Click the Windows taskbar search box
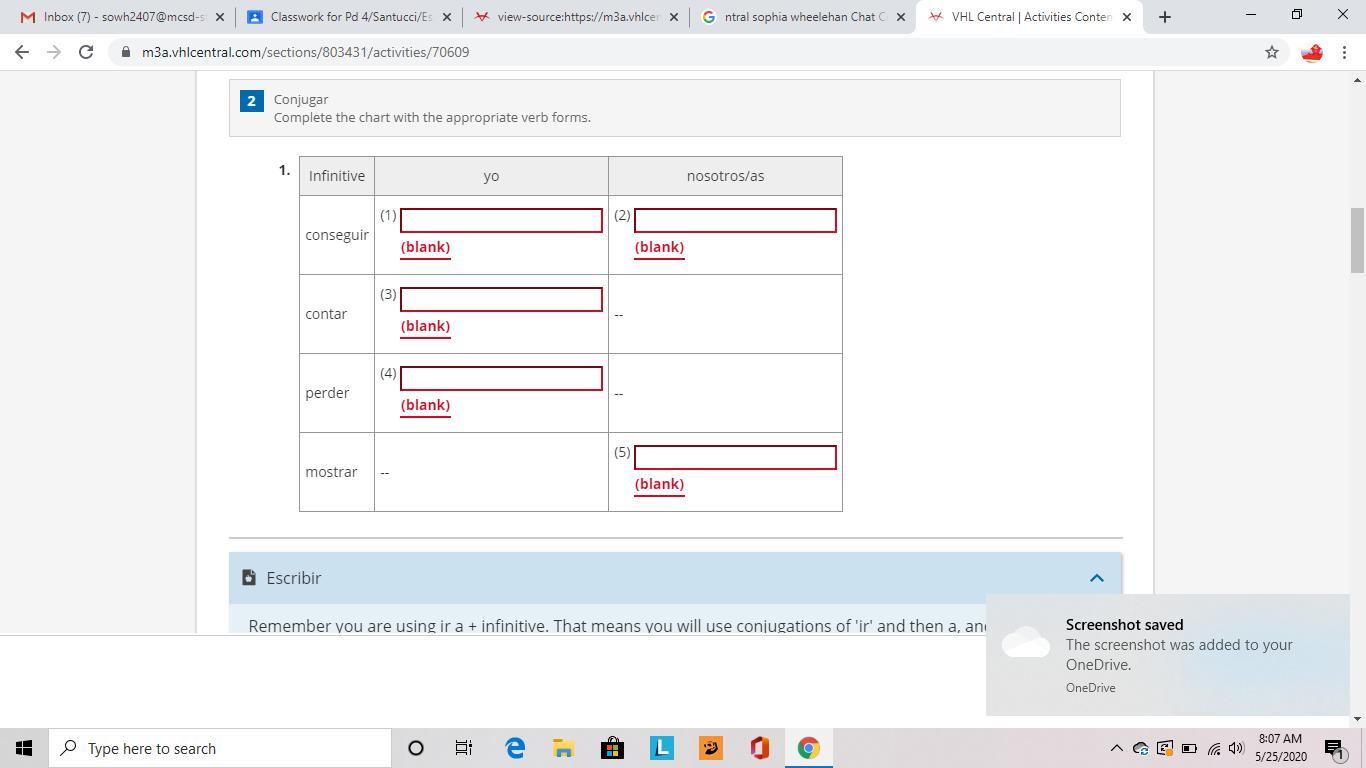The height and width of the screenshot is (768, 1366). 220,748
